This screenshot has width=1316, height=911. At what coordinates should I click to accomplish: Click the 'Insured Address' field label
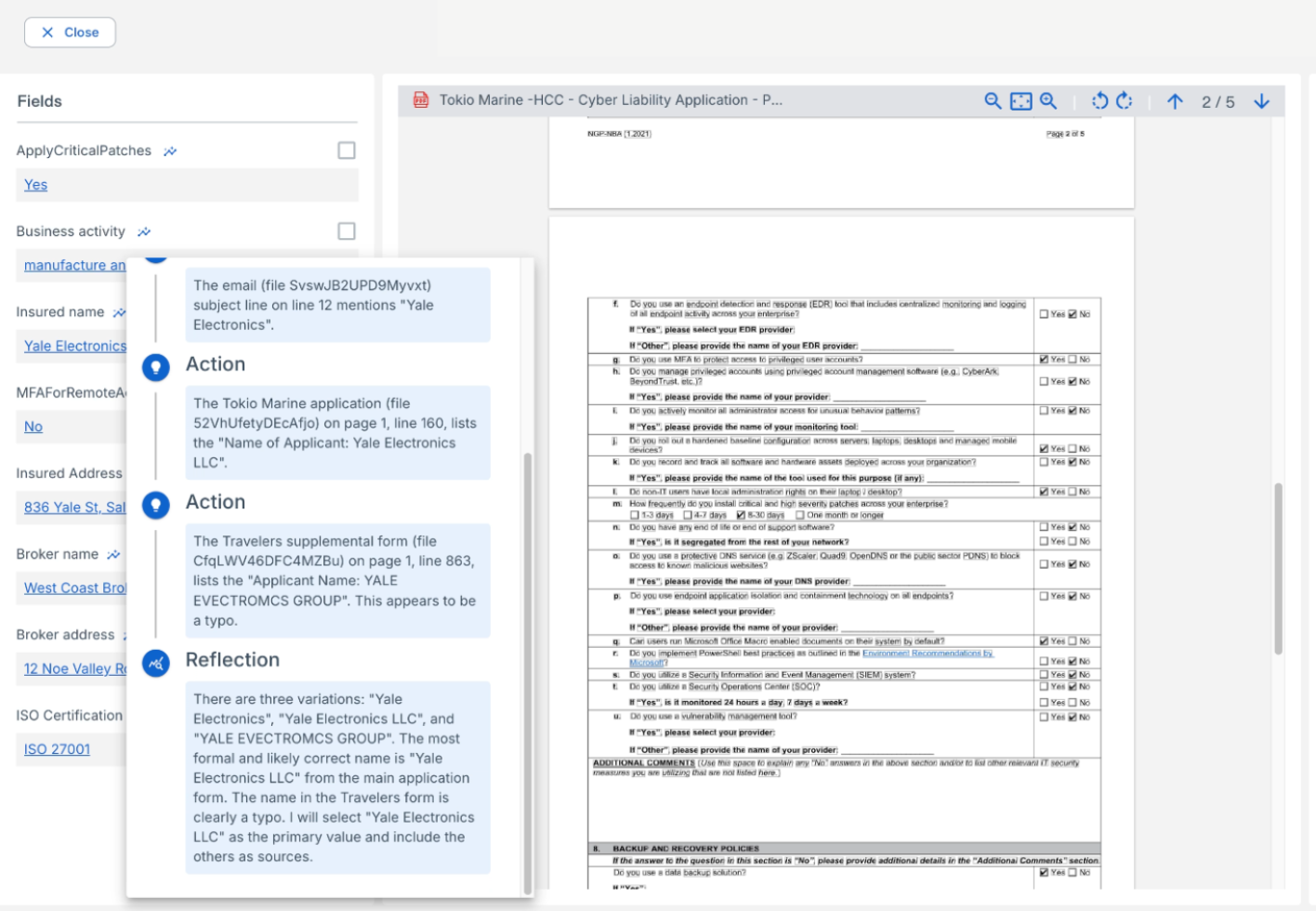69,473
